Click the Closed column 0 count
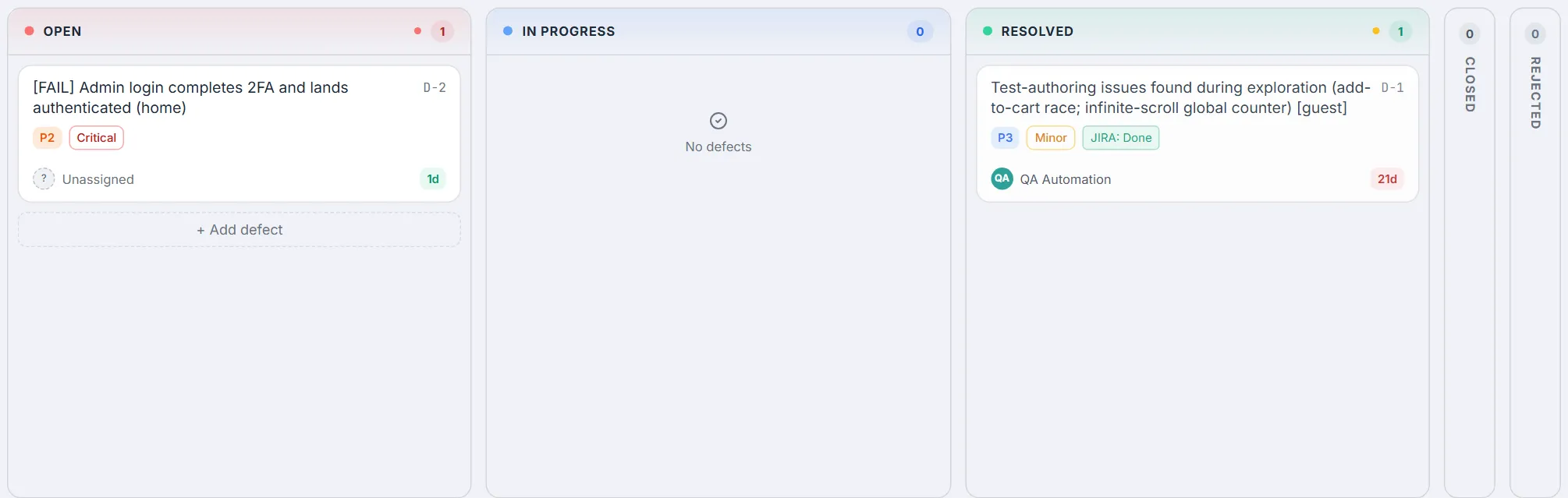 [x=1470, y=34]
